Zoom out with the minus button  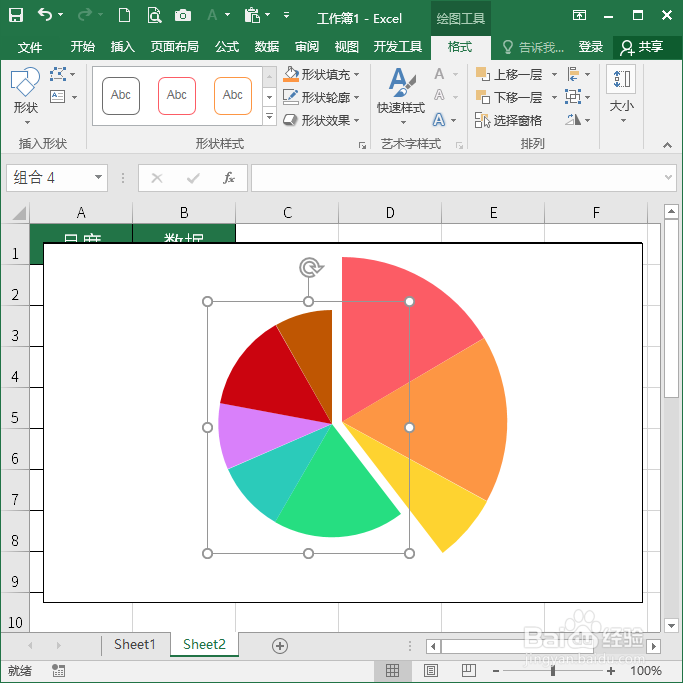click(496, 671)
